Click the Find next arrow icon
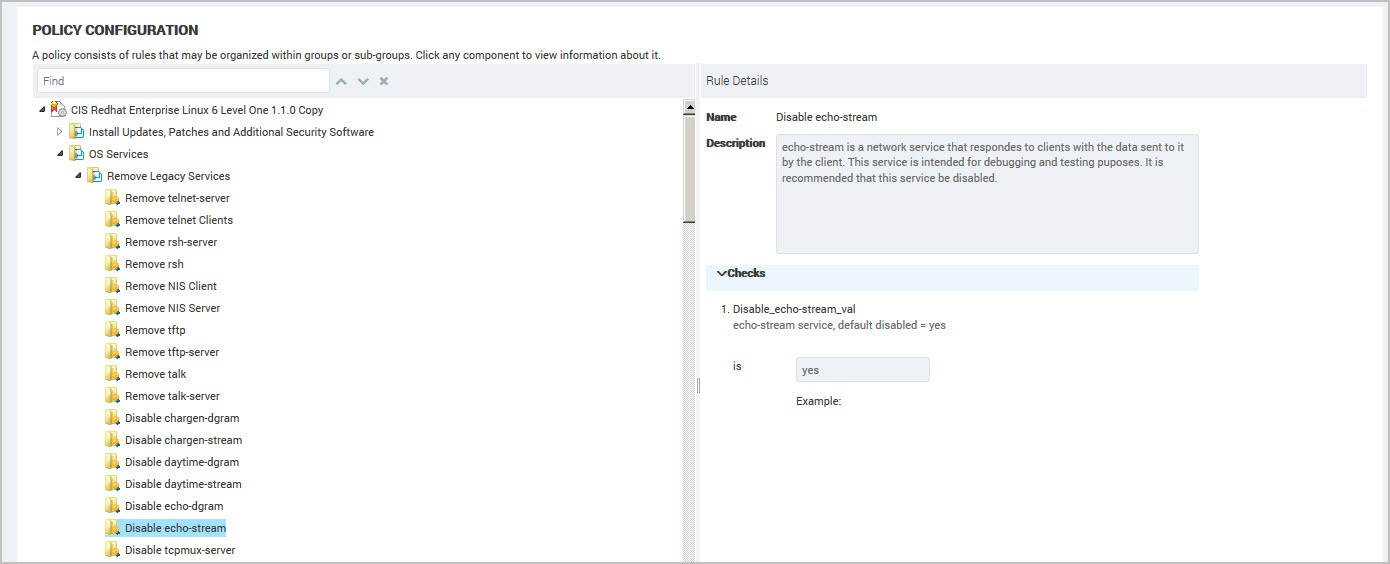This screenshot has width=1390, height=564. [x=363, y=81]
